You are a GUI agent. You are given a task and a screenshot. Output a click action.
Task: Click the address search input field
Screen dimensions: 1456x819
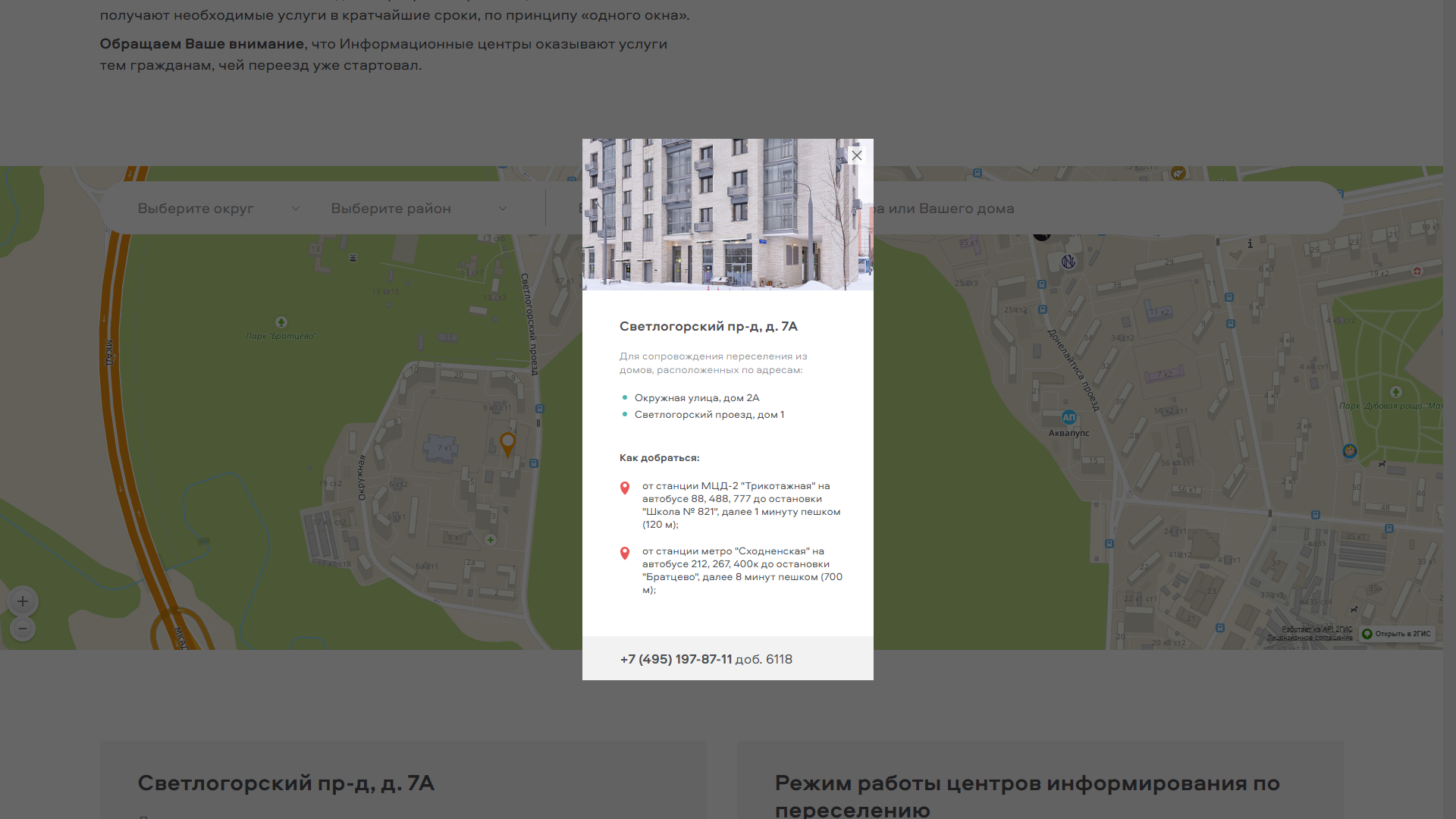click(940, 209)
